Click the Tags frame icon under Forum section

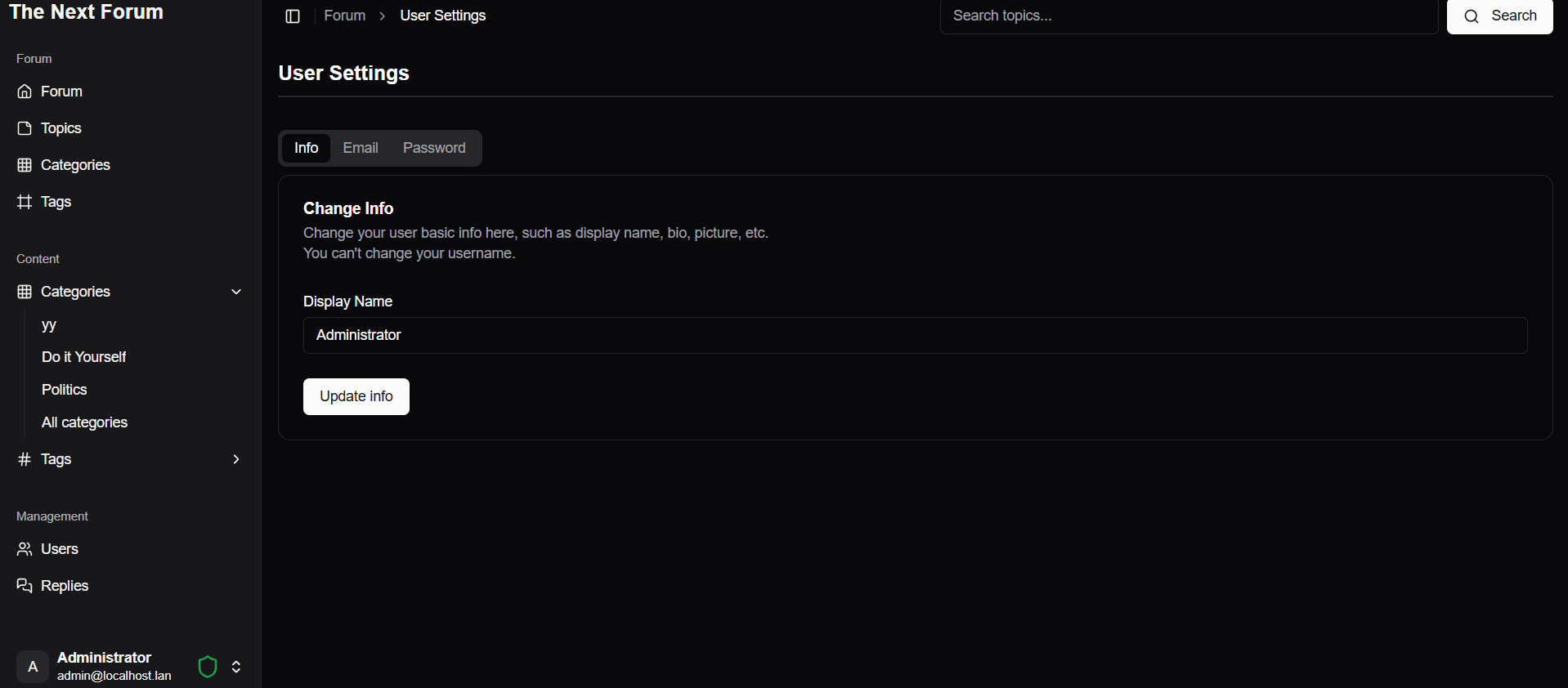(25, 202)
